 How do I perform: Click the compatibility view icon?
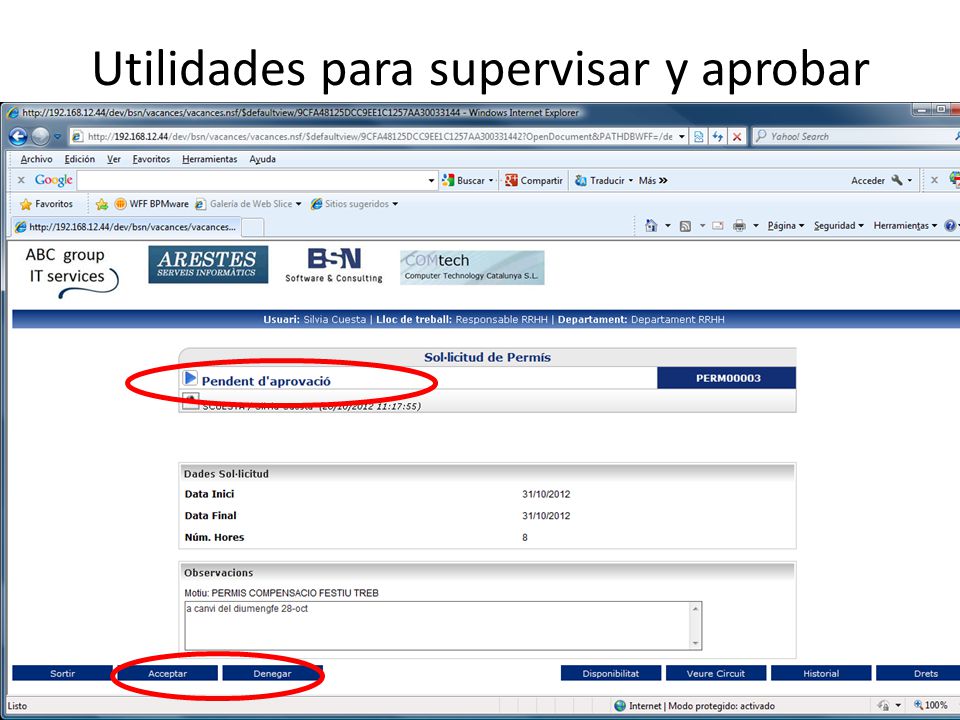(x=699, y=137)
